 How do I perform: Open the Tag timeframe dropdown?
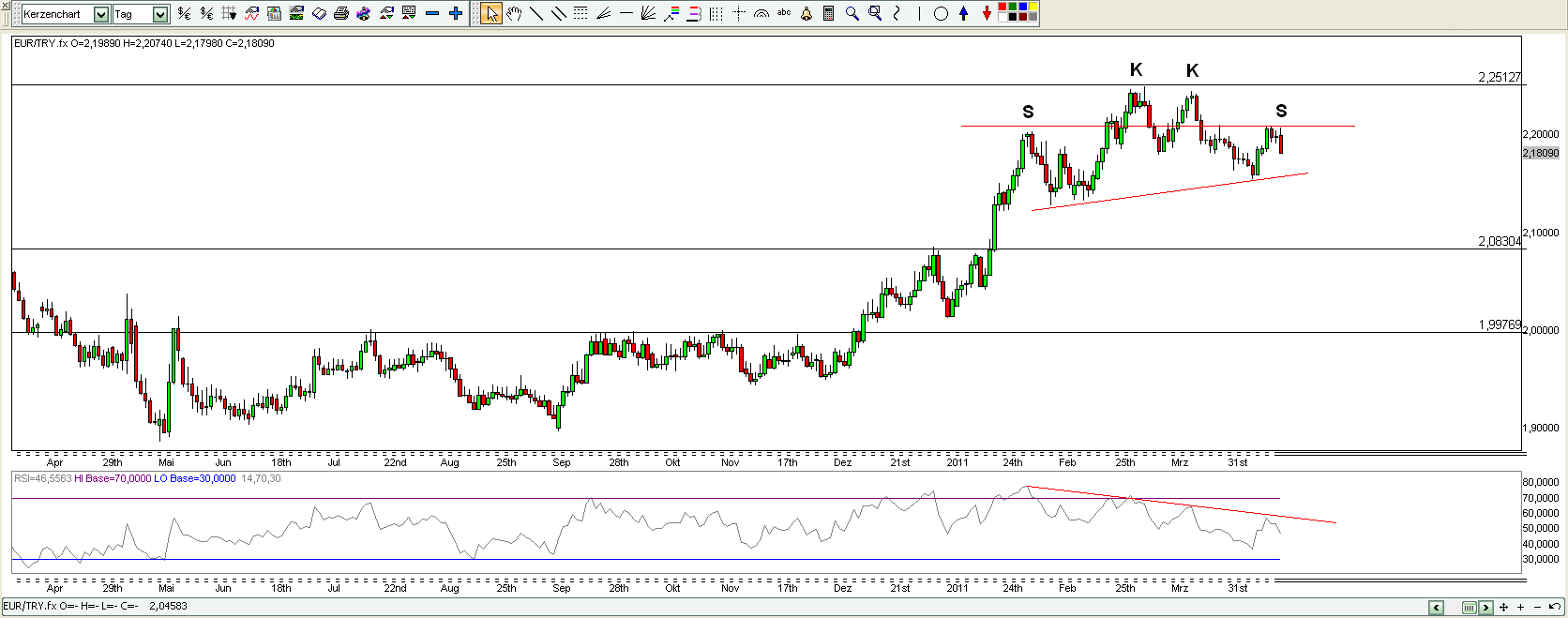click(160, 14)
